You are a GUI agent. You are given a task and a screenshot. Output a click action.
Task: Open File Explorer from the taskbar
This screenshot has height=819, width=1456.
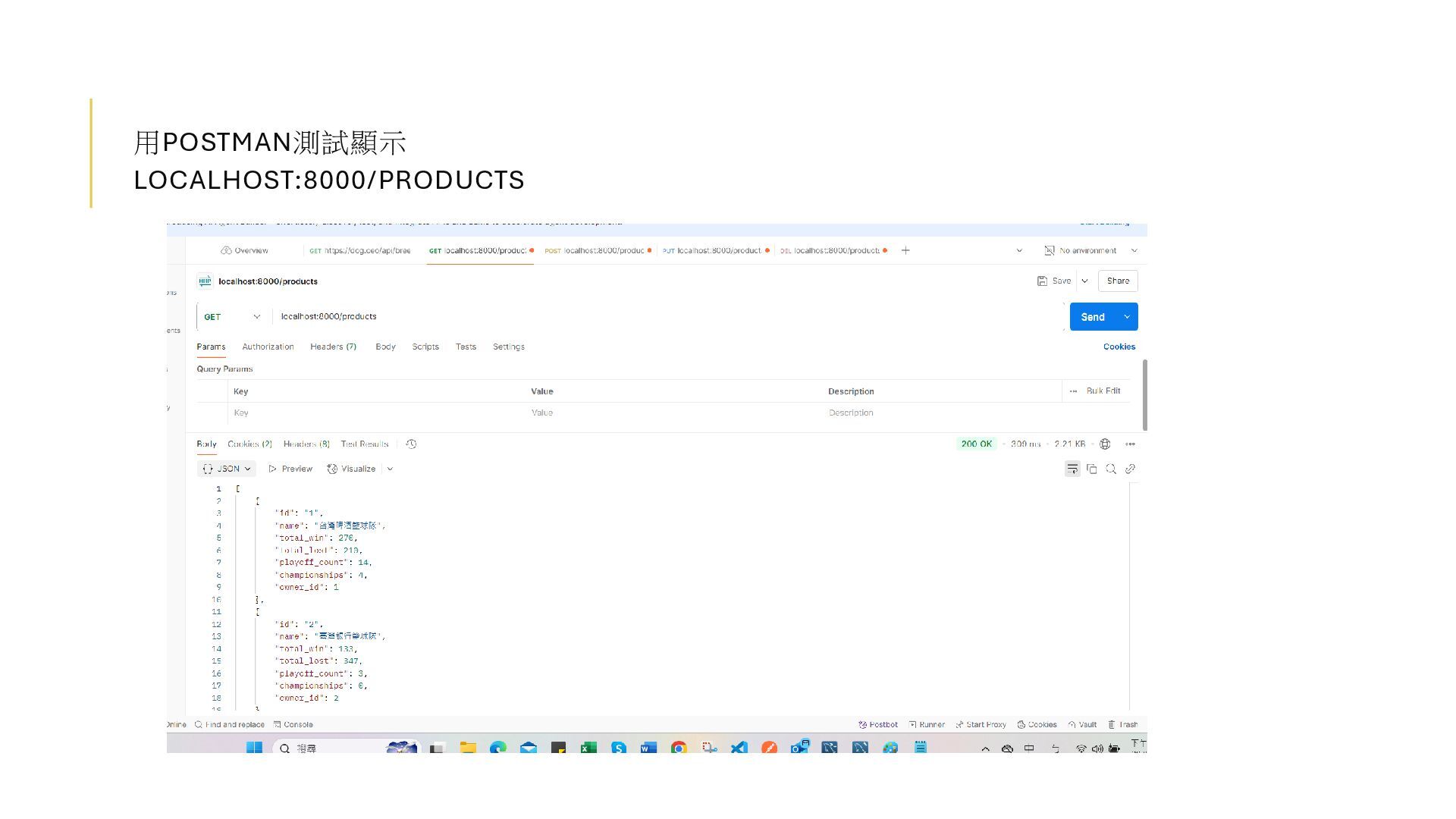(x=468, y=748)
